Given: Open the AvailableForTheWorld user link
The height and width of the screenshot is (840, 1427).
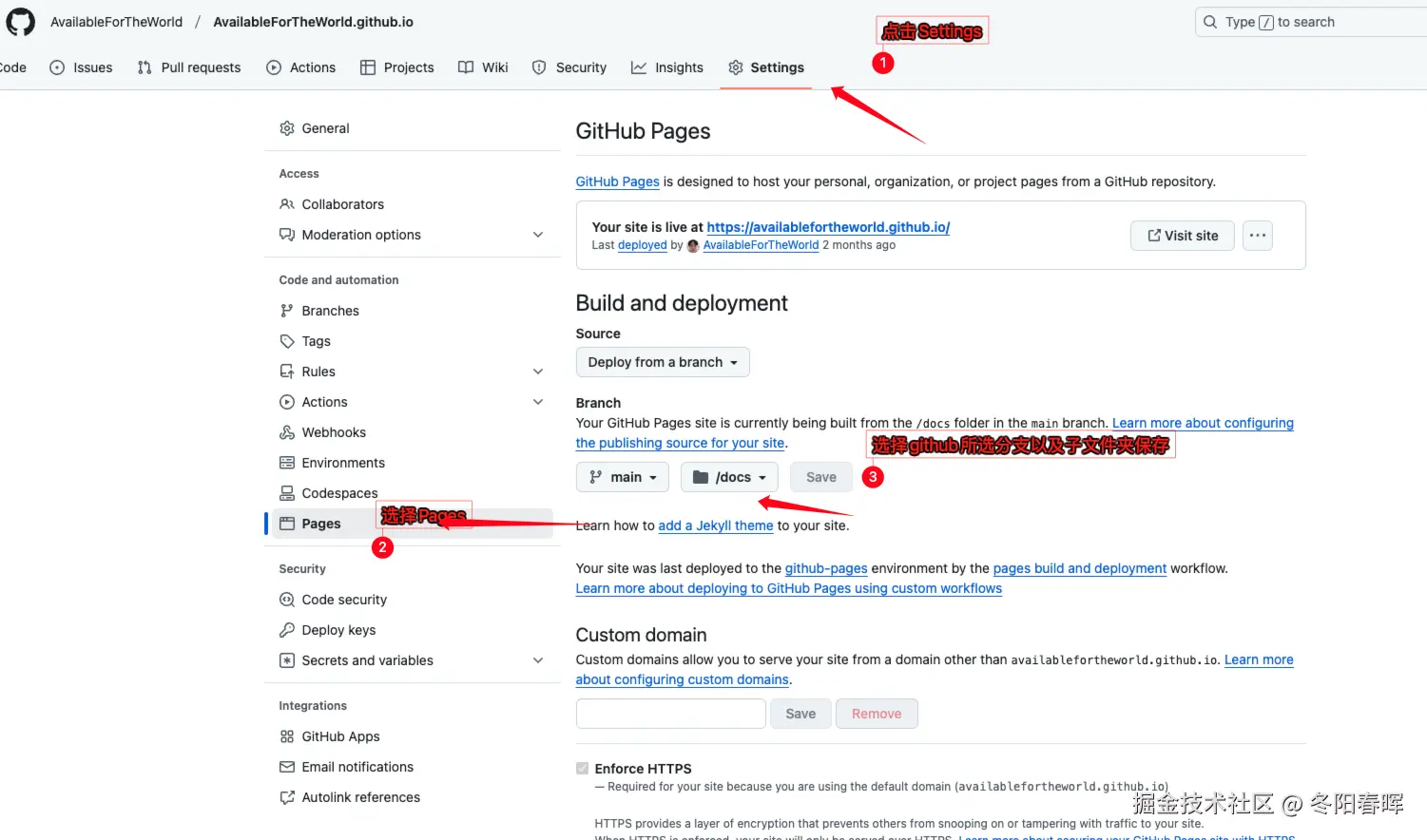Looking at the screenshot, I should (x=761, y=245).
